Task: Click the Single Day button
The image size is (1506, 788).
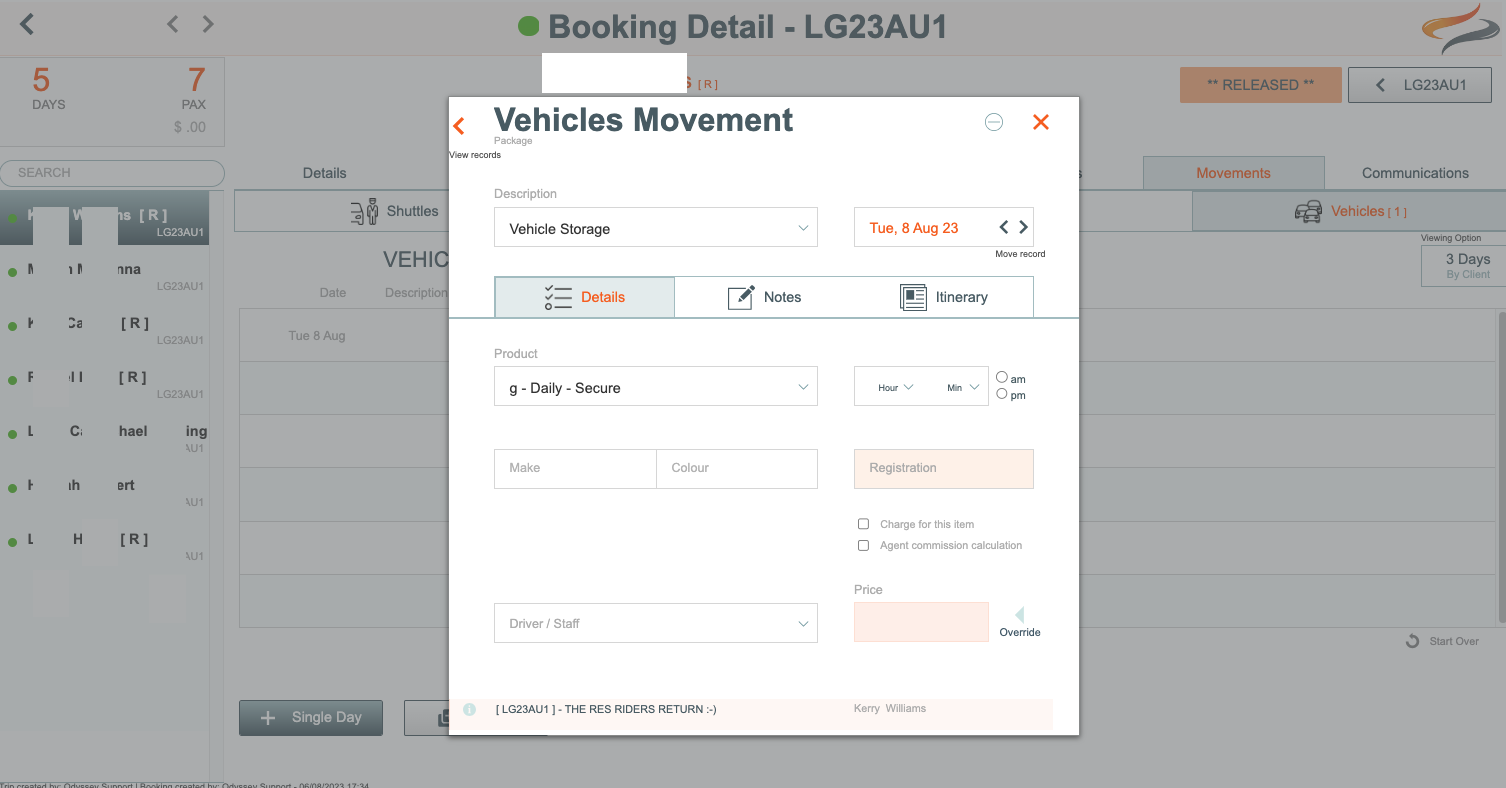Action: click(x=311, y=718)
